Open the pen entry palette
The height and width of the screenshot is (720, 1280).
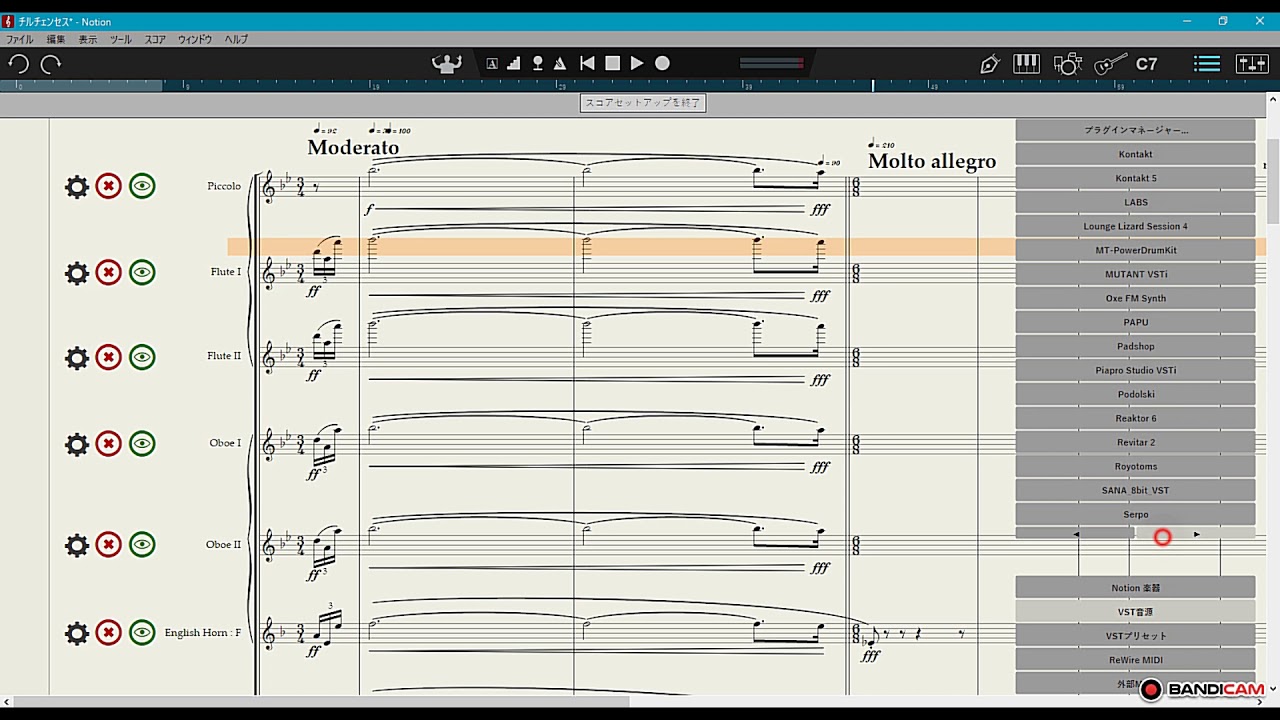990,64
